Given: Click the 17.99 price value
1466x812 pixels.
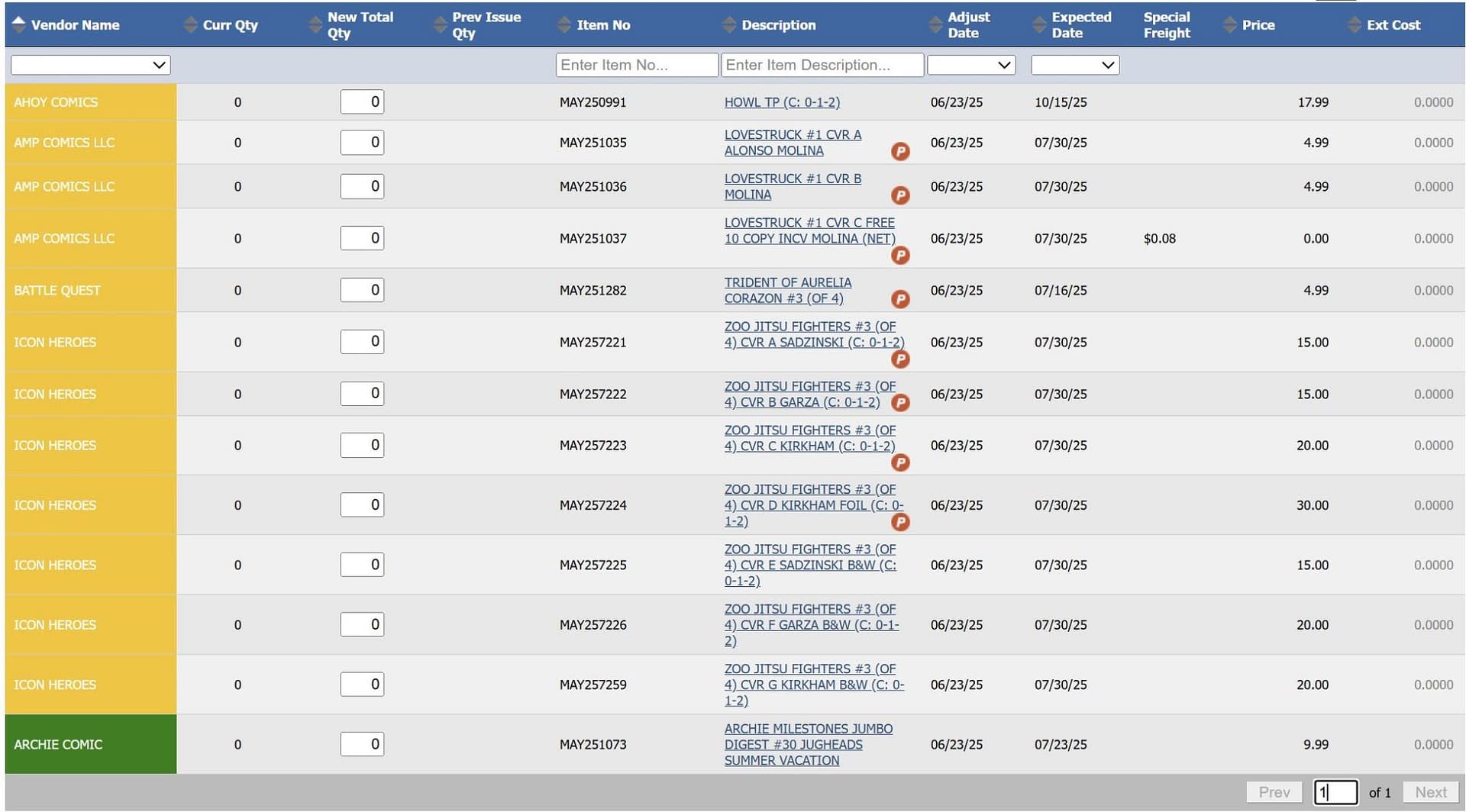Looking at the screenshot, I should point(1313,102).
